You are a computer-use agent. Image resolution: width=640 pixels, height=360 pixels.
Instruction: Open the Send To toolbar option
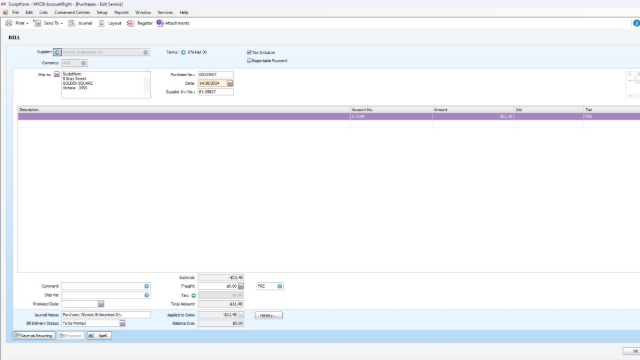coord(48,23)
